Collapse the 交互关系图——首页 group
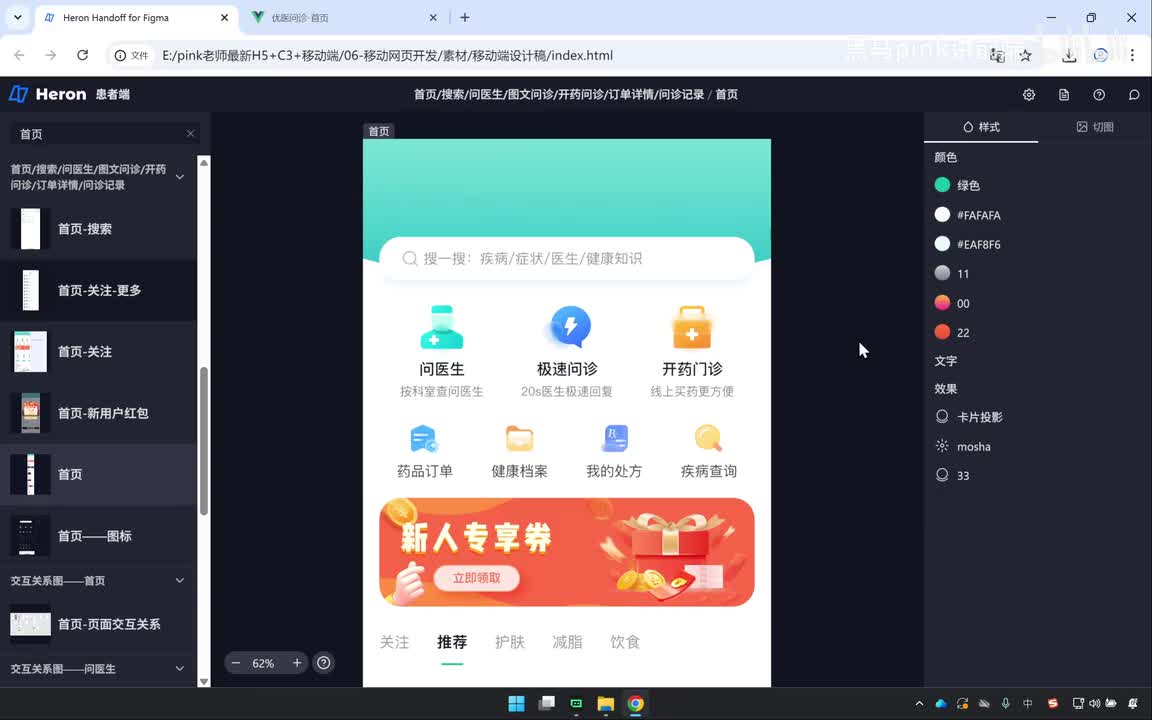 pos(180,580)
